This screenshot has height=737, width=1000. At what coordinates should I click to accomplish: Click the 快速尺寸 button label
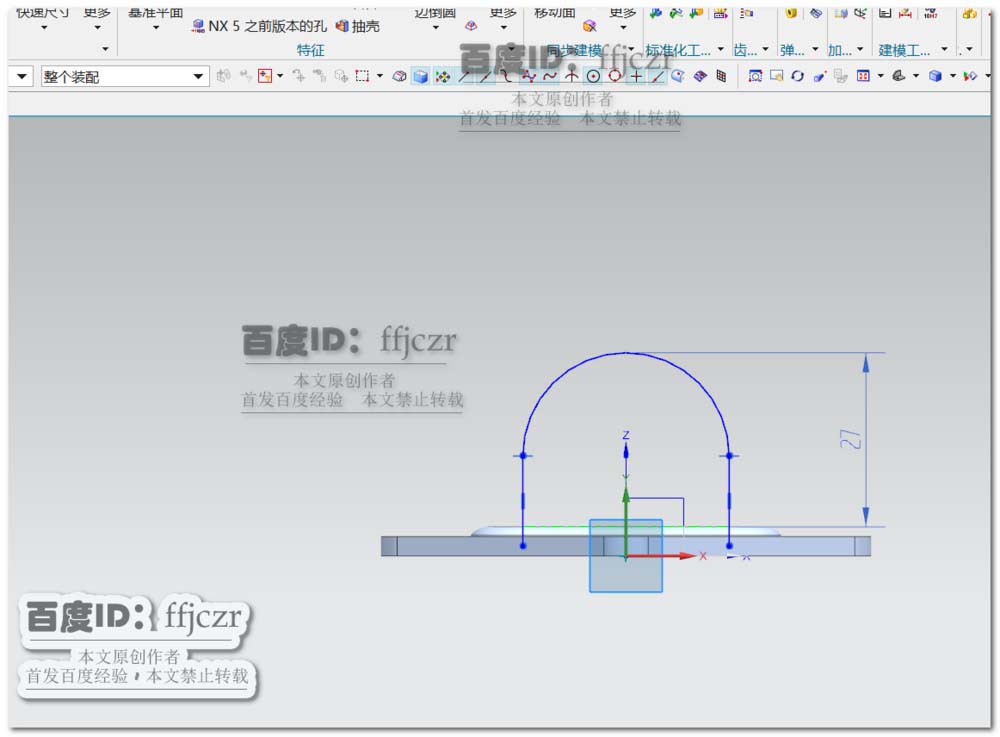click(42, 13)
